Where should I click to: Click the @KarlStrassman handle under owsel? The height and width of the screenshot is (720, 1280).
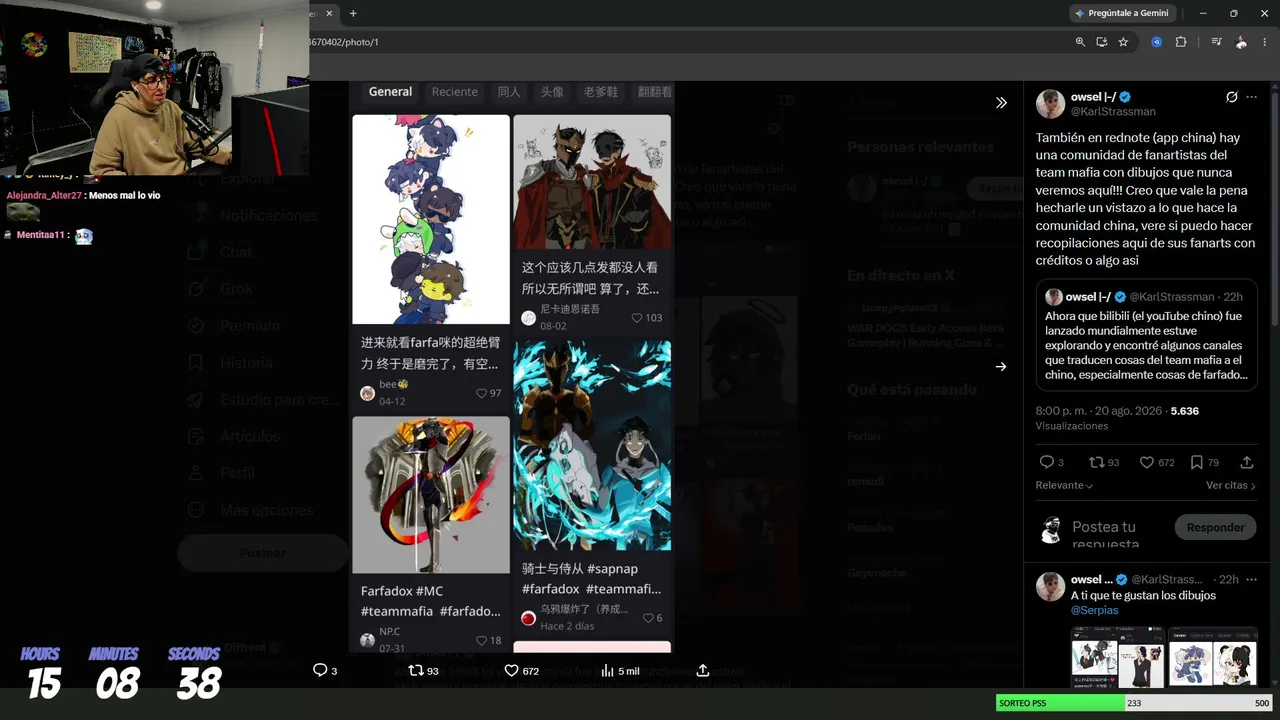click(x=1113, y=112)
